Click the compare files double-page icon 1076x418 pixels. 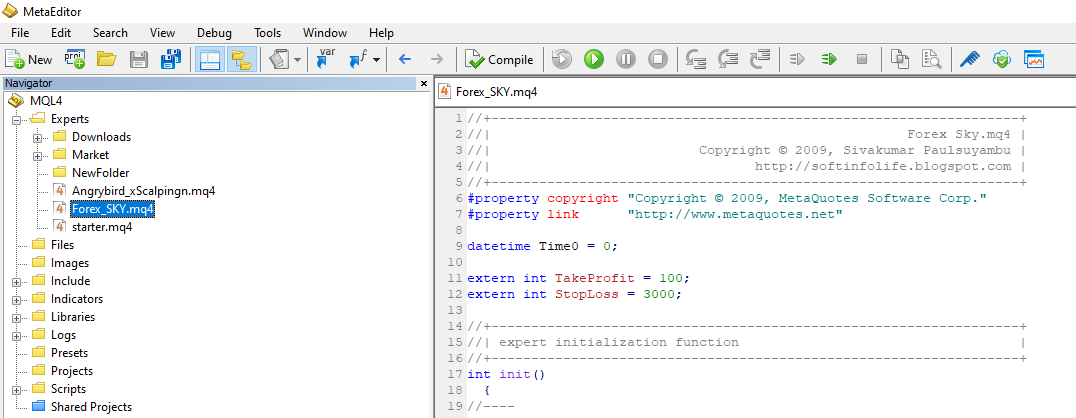point(900,60)
